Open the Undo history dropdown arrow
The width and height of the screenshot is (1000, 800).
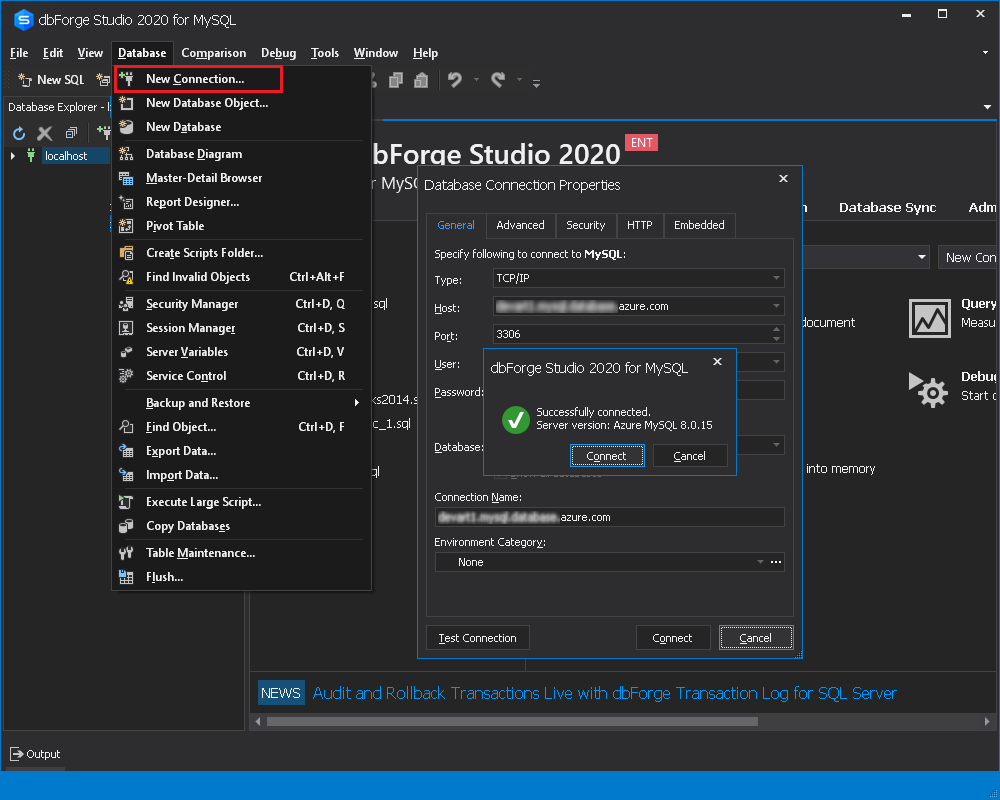(476, 80)
